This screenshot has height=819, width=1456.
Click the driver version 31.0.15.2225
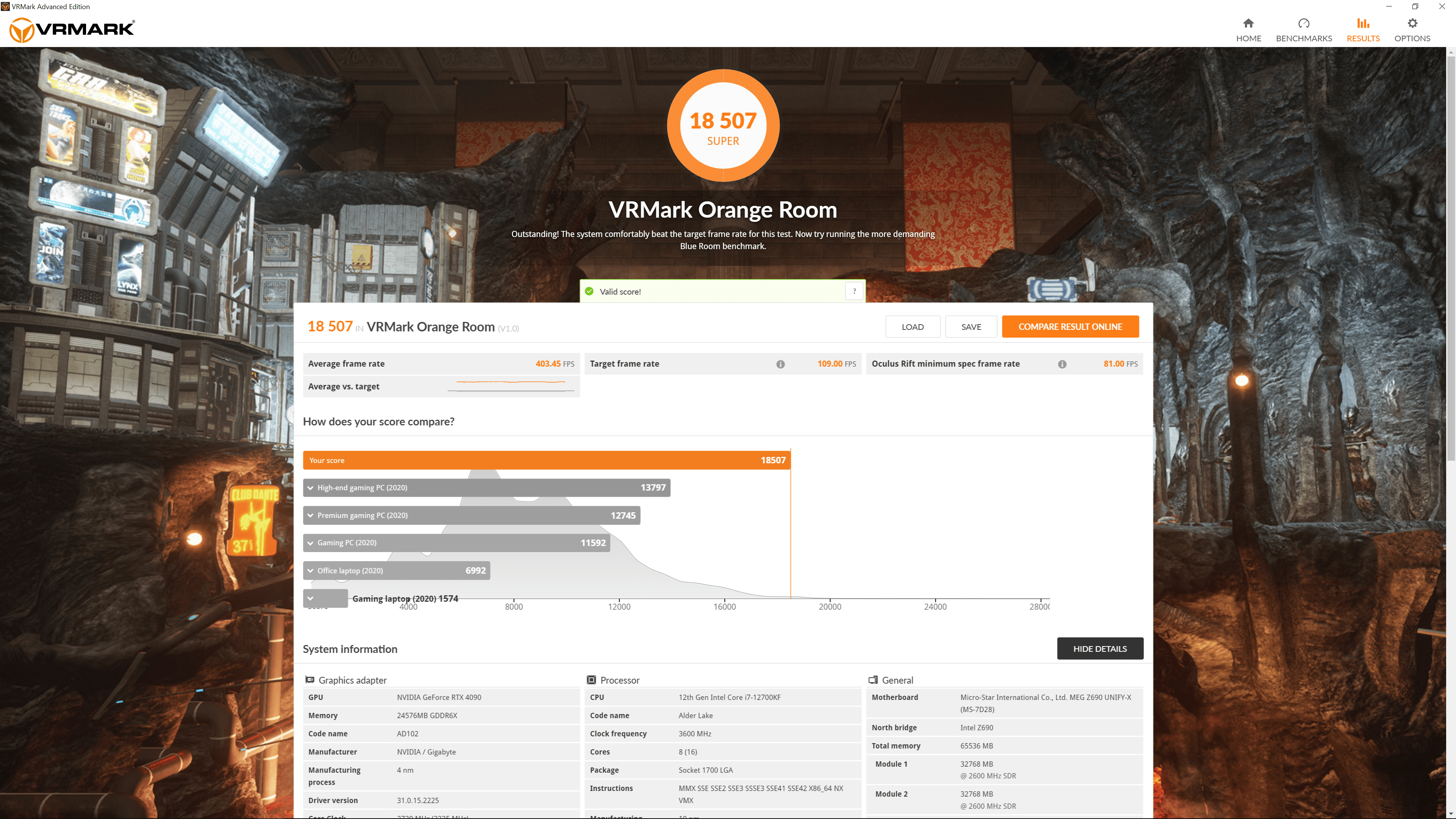tap(418, 800)
